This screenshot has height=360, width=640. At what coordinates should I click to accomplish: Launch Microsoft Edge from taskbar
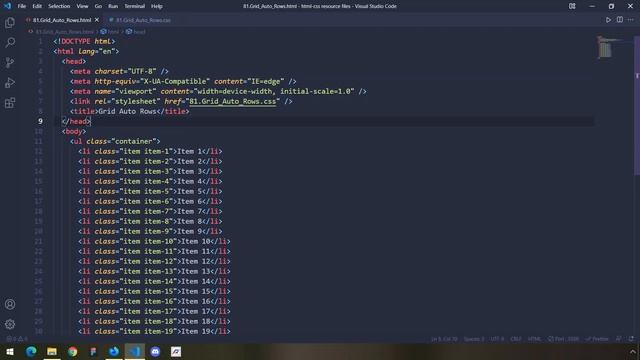point(31,351)
